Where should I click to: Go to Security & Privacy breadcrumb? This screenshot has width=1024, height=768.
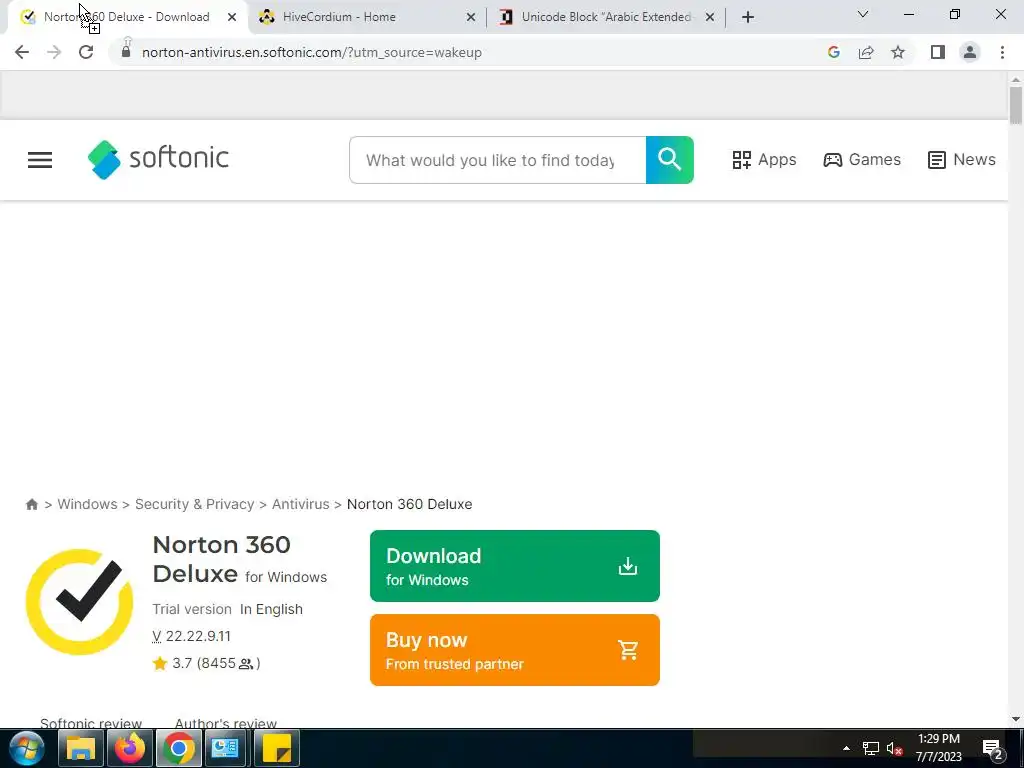[195, 504]
